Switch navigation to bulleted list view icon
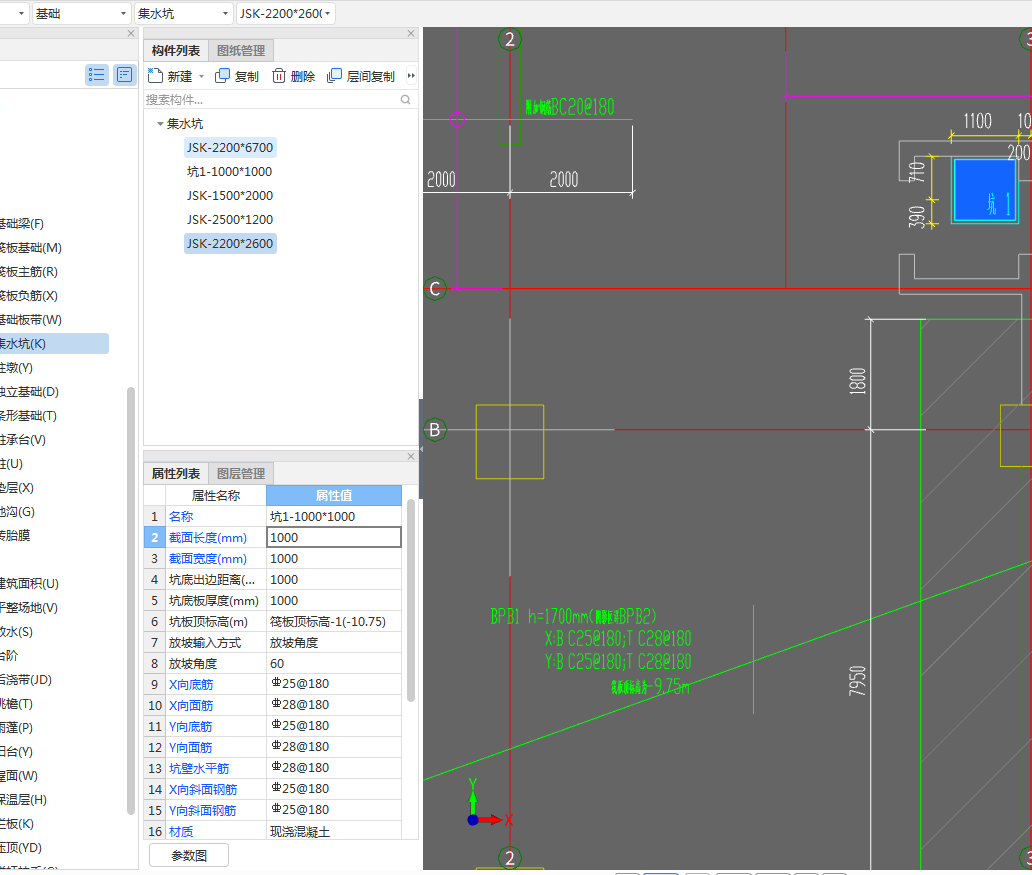This screenshot has height=875, width=1032. 97,74
